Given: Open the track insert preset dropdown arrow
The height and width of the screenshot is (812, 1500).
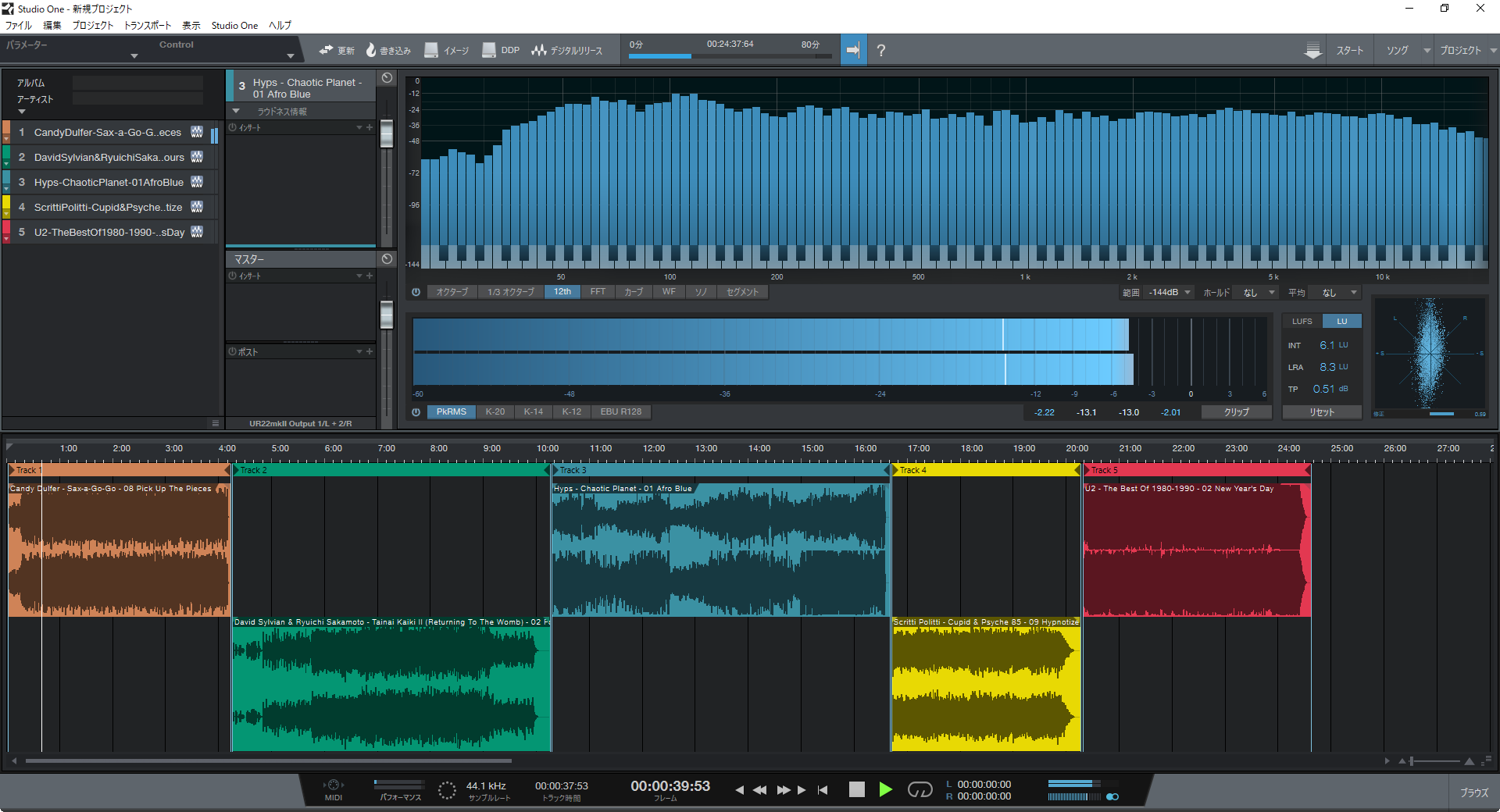Looking at the screenshot, I should coord(359,127).
